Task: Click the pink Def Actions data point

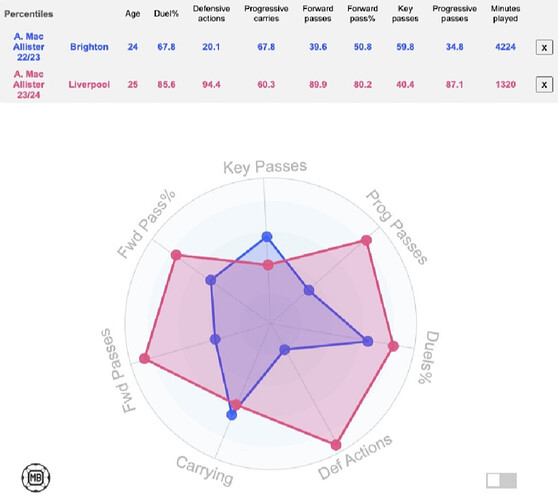Action: pos(336,444)
